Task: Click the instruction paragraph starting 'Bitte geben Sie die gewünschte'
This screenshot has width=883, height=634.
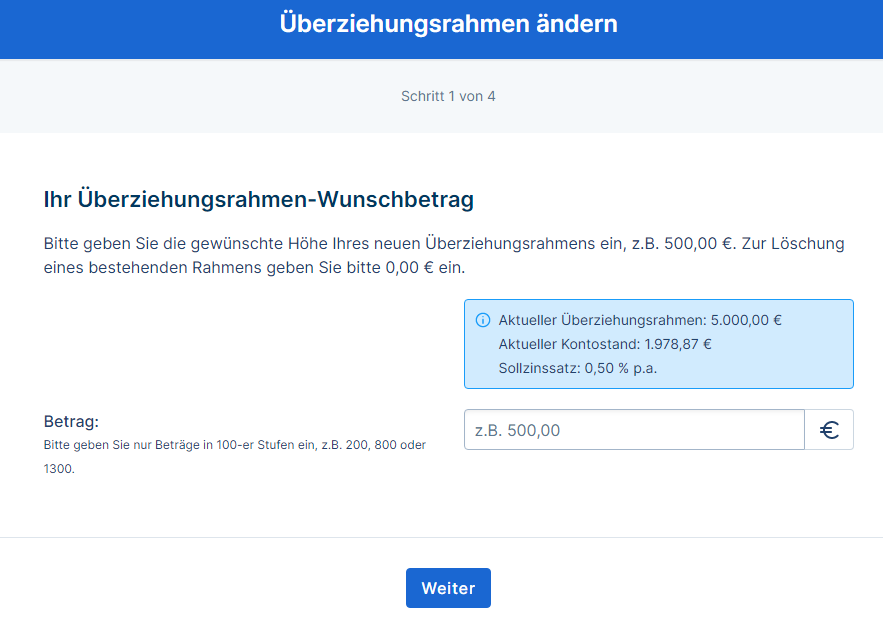Action: pos(444,255)
